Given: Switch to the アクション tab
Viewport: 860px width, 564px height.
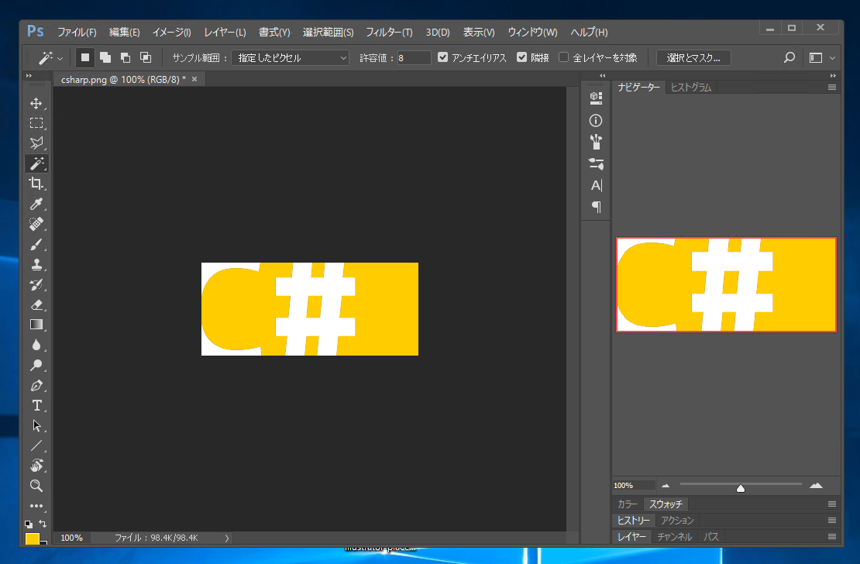Looking at the screenshot, I should [677, 520].
